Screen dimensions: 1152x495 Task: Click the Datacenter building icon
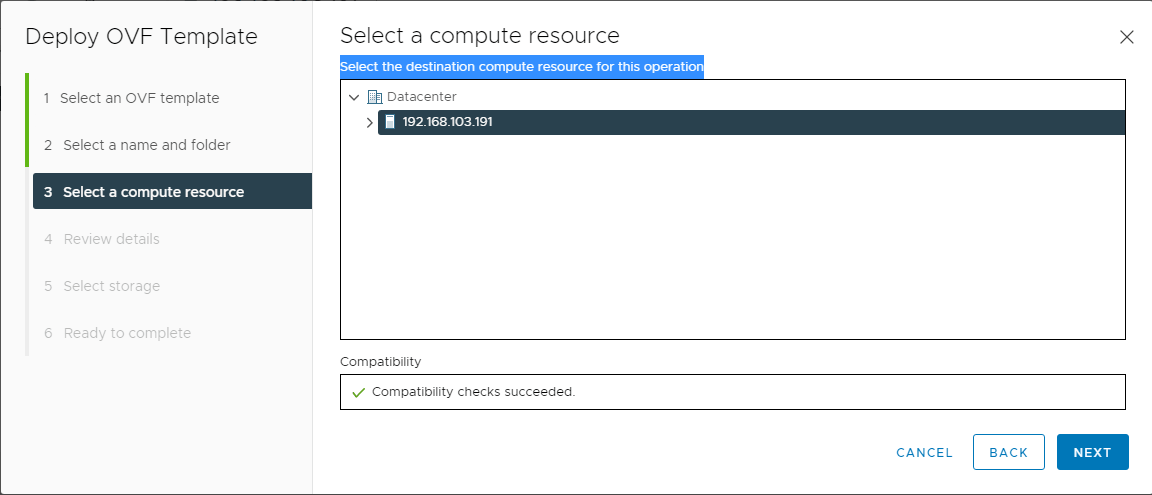[x=375, y=97]
